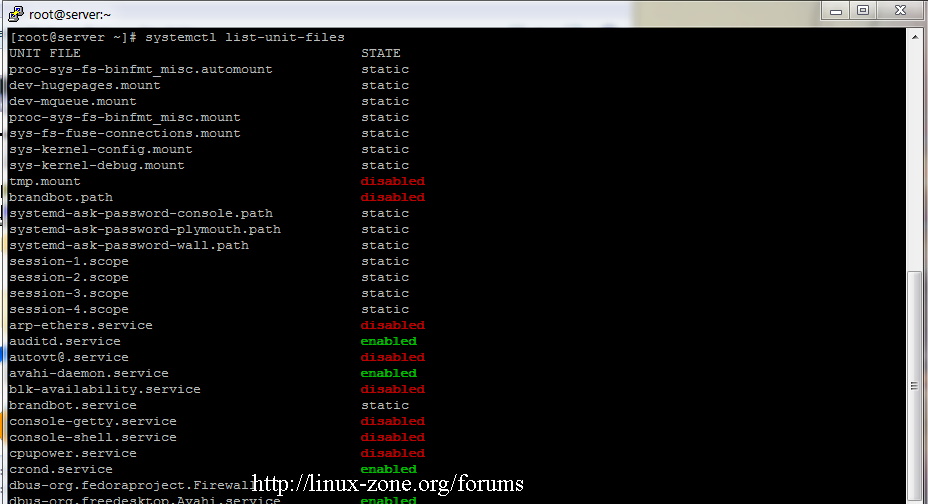Minimize the PuTTY terminal window
The image size is (928, 504).
[x=835, y=10]
